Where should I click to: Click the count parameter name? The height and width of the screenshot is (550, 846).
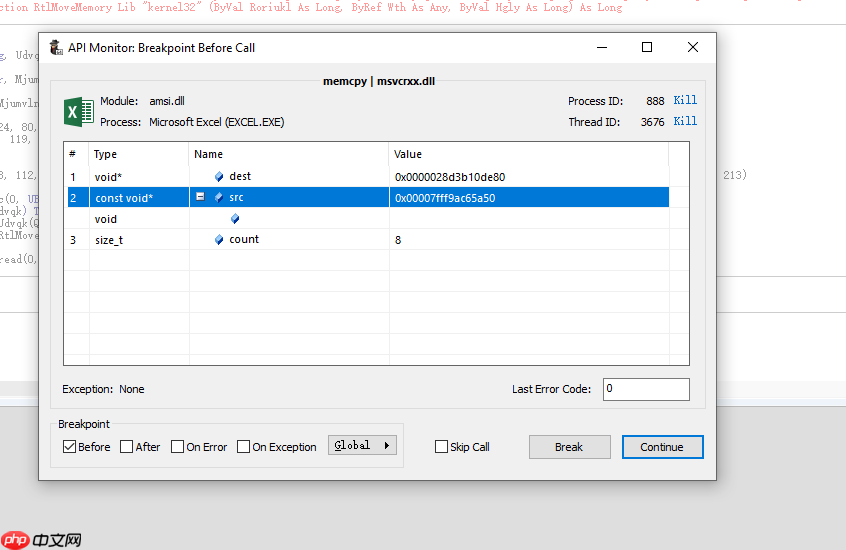click(244, 240)
